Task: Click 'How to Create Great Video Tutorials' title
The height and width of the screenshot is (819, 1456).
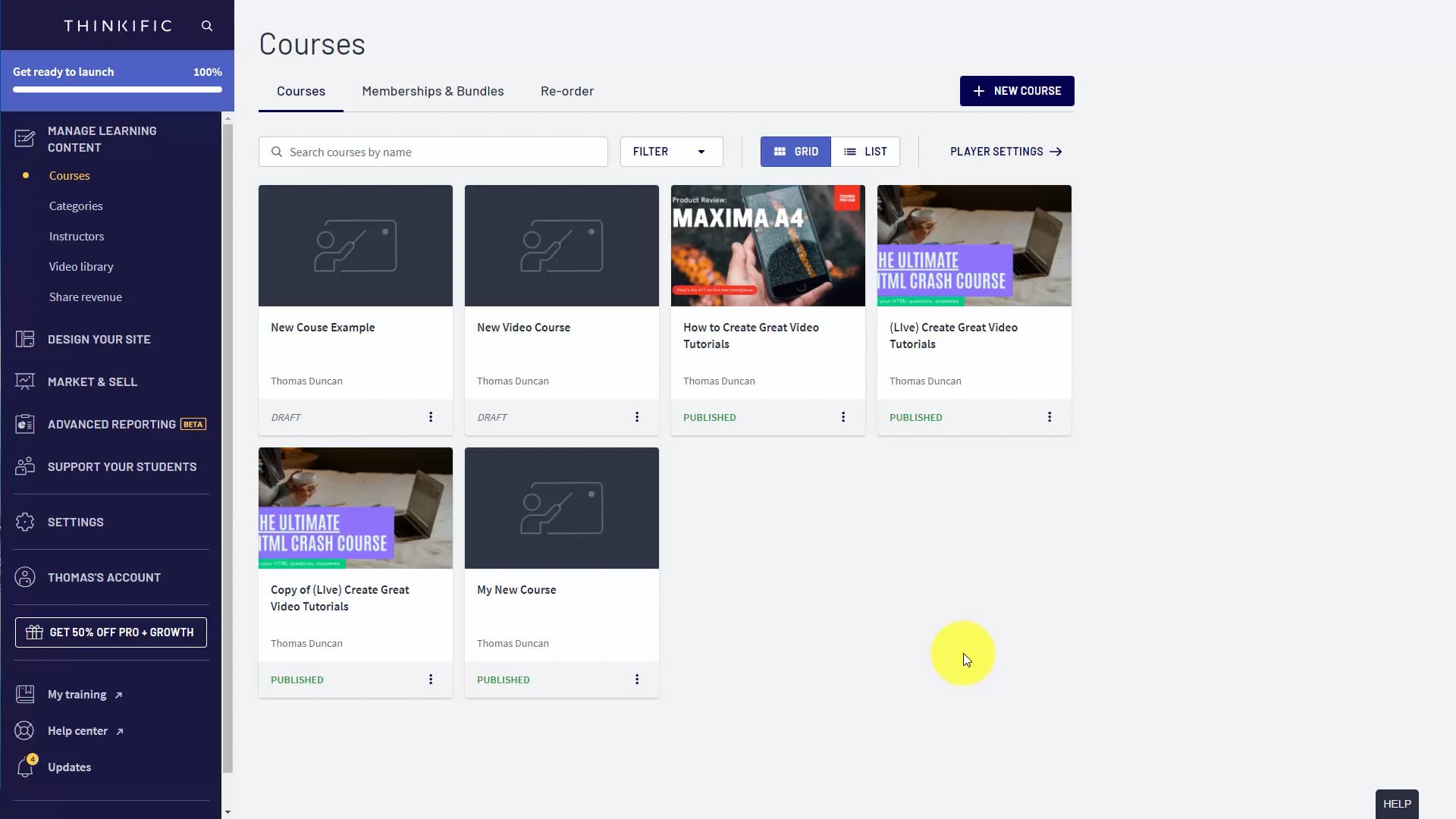Action: 751,335
